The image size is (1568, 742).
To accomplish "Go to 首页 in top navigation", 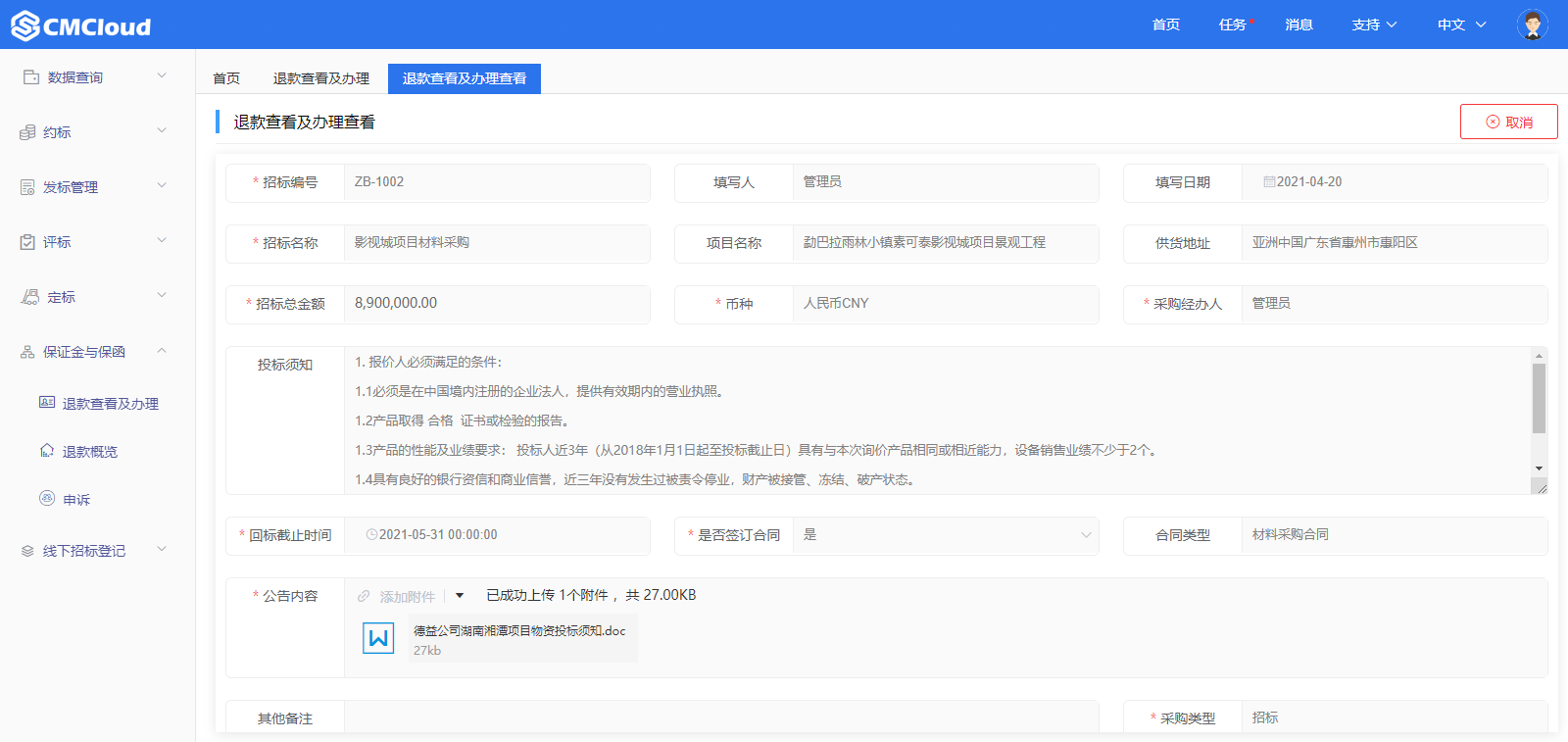I will point(1166,25).
